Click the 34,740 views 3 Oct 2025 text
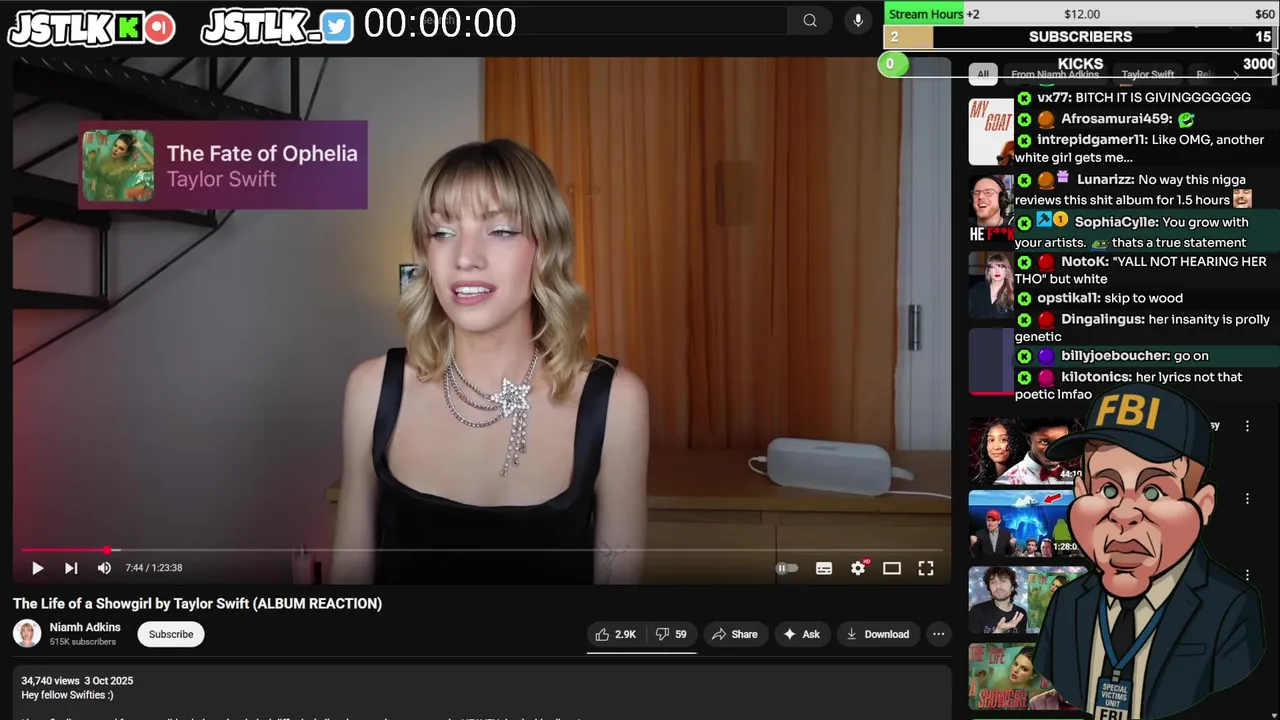The height and width of the screenshot is (720, 1280). click(x=77, y=681)
